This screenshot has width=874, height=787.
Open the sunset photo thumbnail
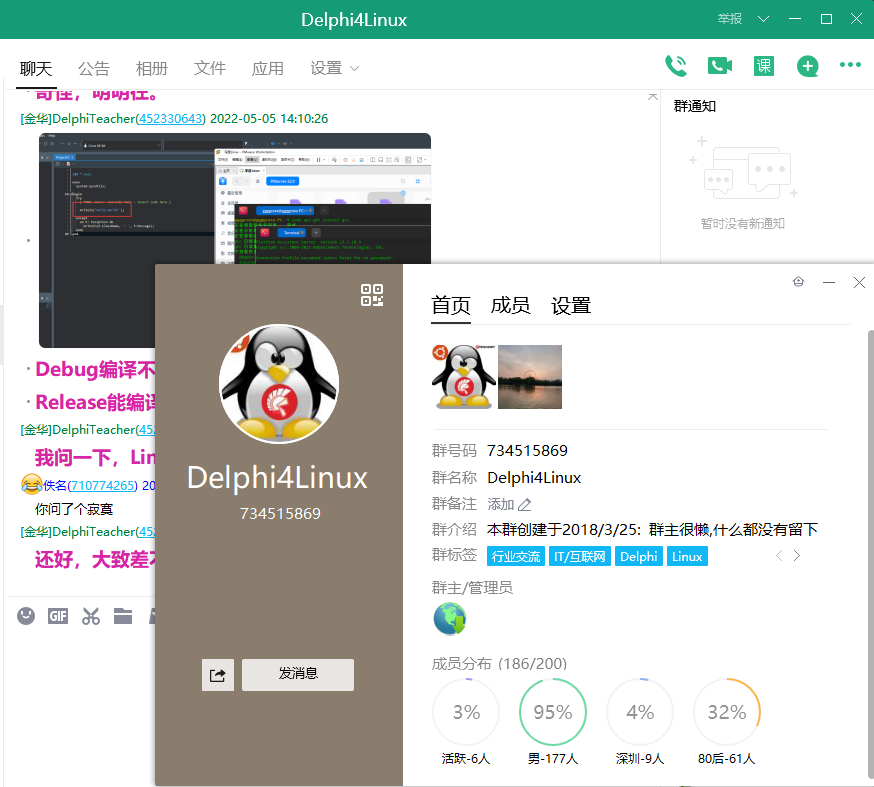(530, 377)
